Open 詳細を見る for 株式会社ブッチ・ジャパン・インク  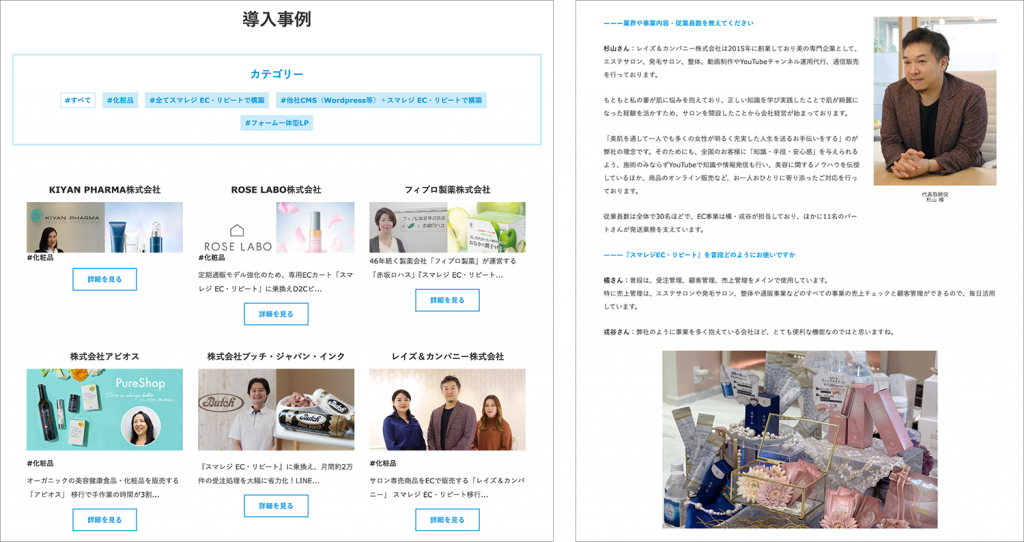tap(276, 506)
